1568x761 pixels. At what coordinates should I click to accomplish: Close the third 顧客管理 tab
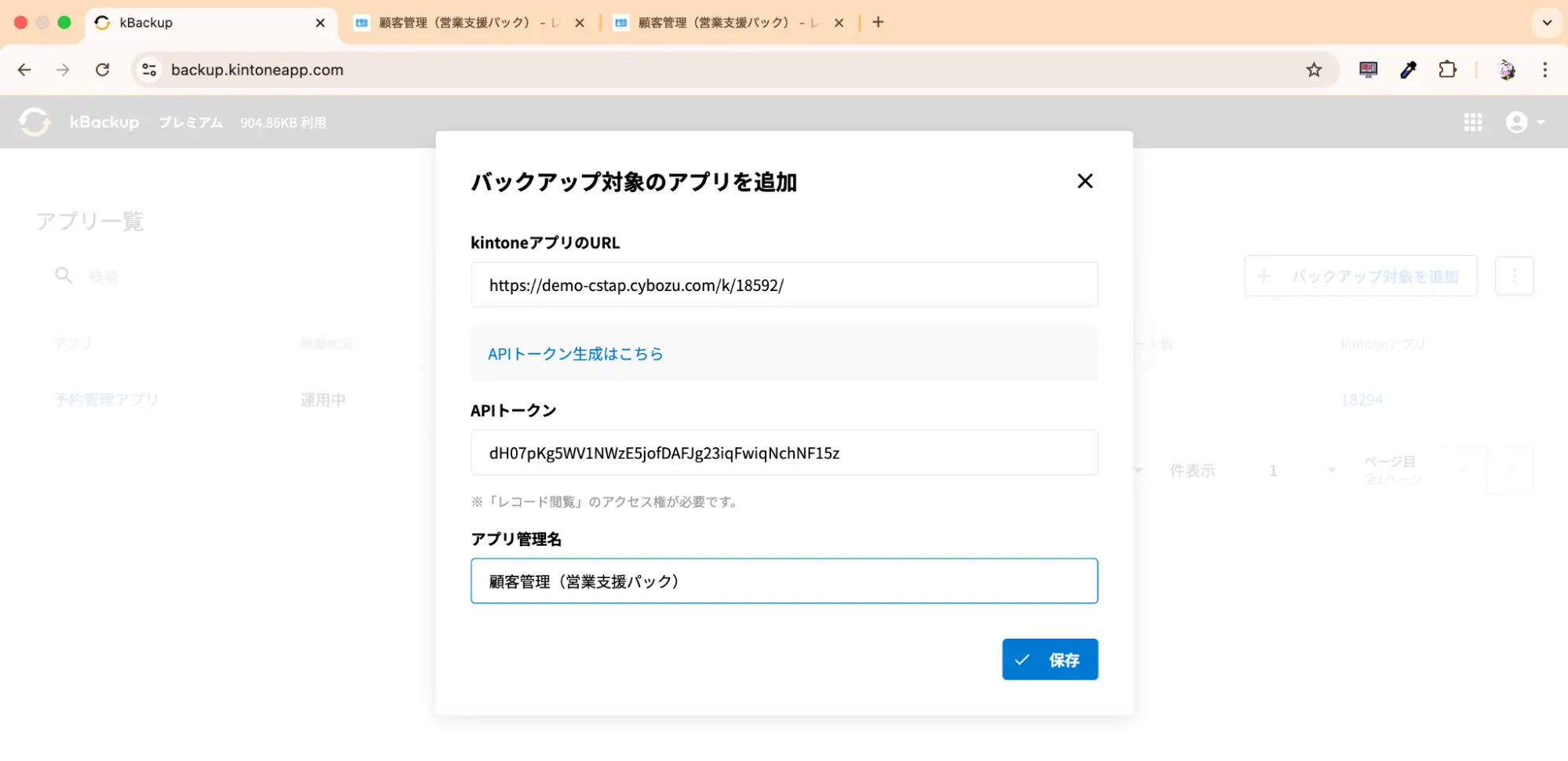point(839,23)
